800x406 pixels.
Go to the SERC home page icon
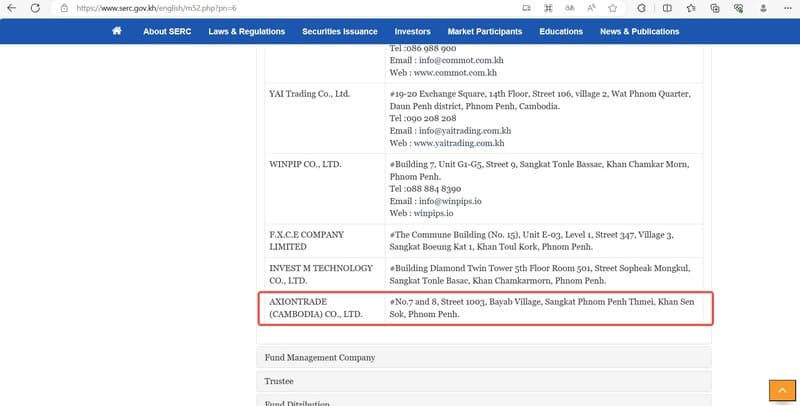point(117,31)
